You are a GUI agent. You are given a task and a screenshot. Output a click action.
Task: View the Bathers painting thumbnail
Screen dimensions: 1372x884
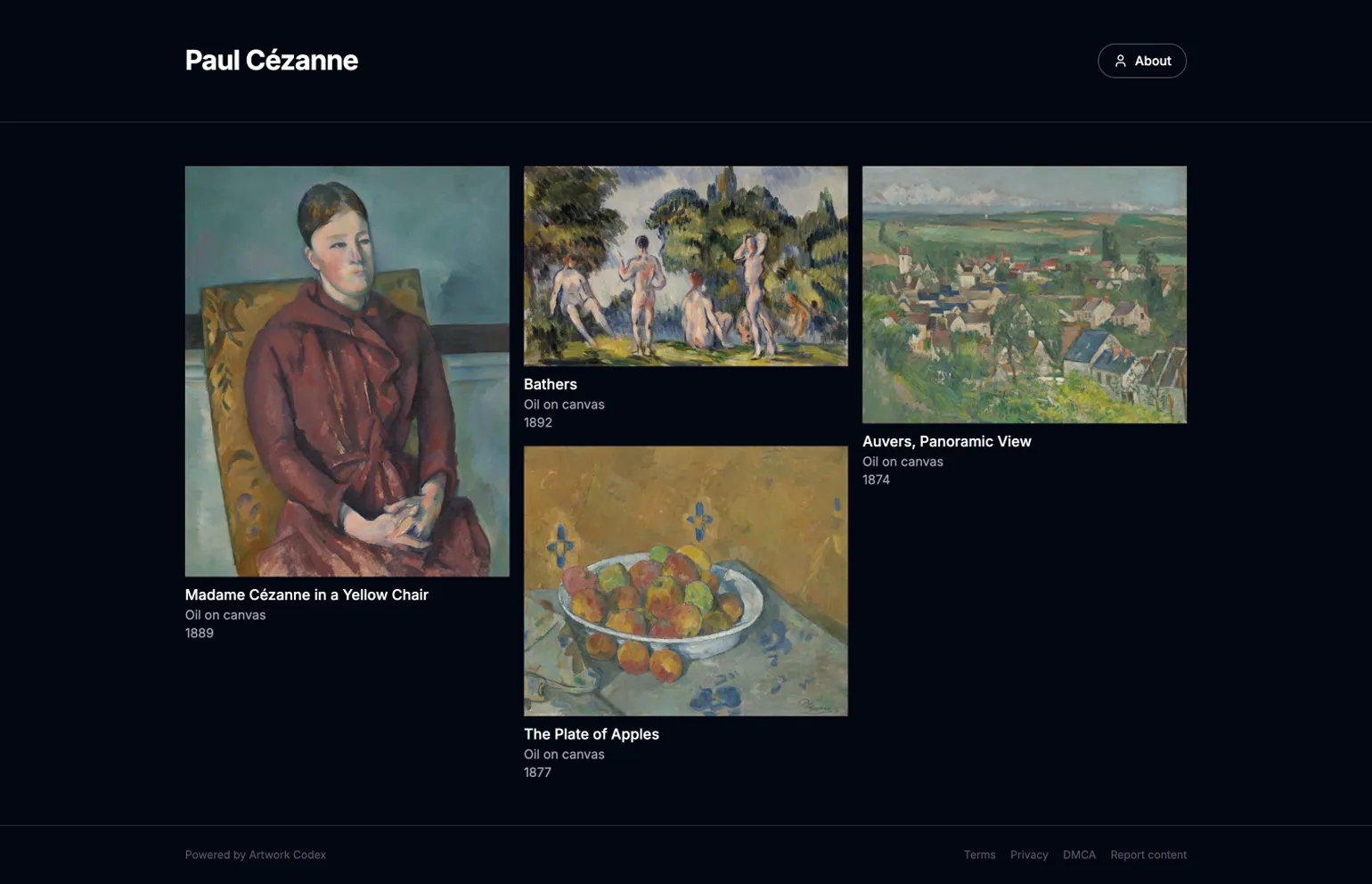coord(685,266)
